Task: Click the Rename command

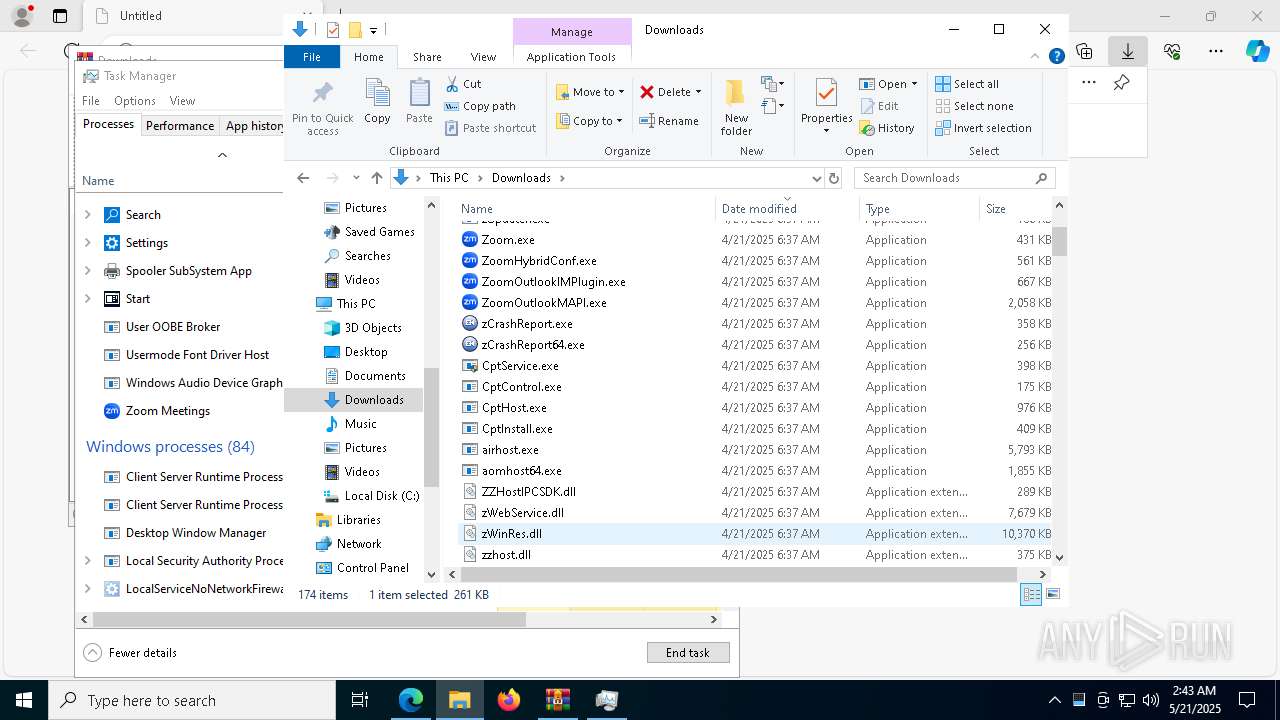Action: click(669, 121)
